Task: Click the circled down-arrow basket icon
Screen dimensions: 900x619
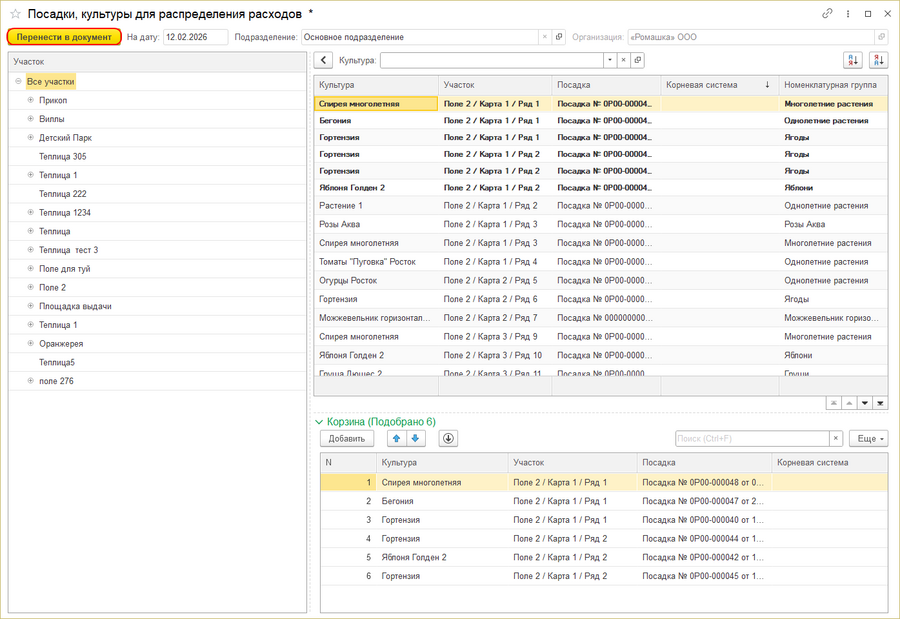Action: coord(447,438)
